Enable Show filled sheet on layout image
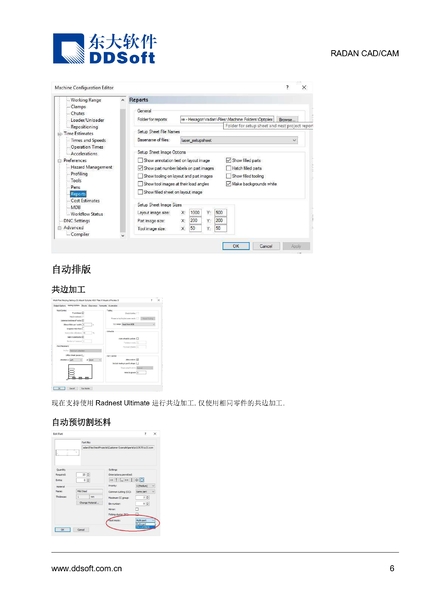 pyautogui.click(x=140, y=192)
